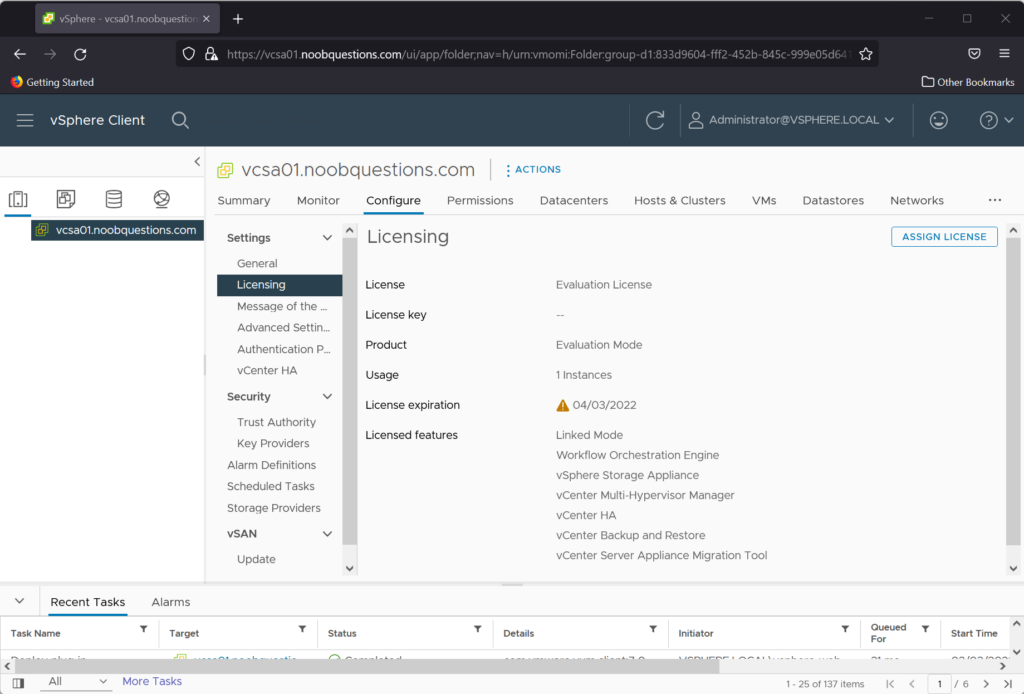Open General settings
The height and width of the screenshot is (694, 1024).
click(x=257, y=263)
